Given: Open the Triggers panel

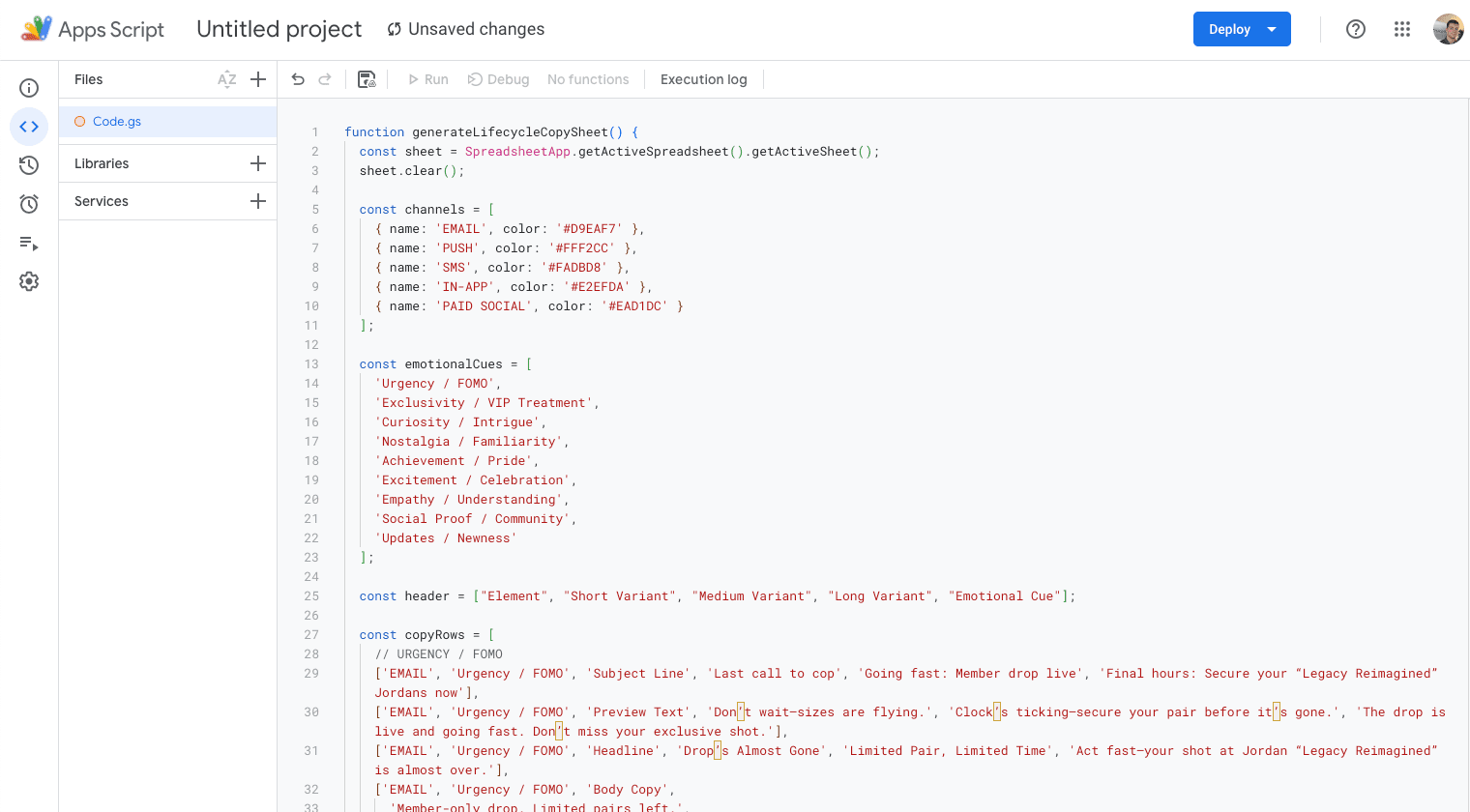Looking at the screenshot, I should [x=29, y=203].
